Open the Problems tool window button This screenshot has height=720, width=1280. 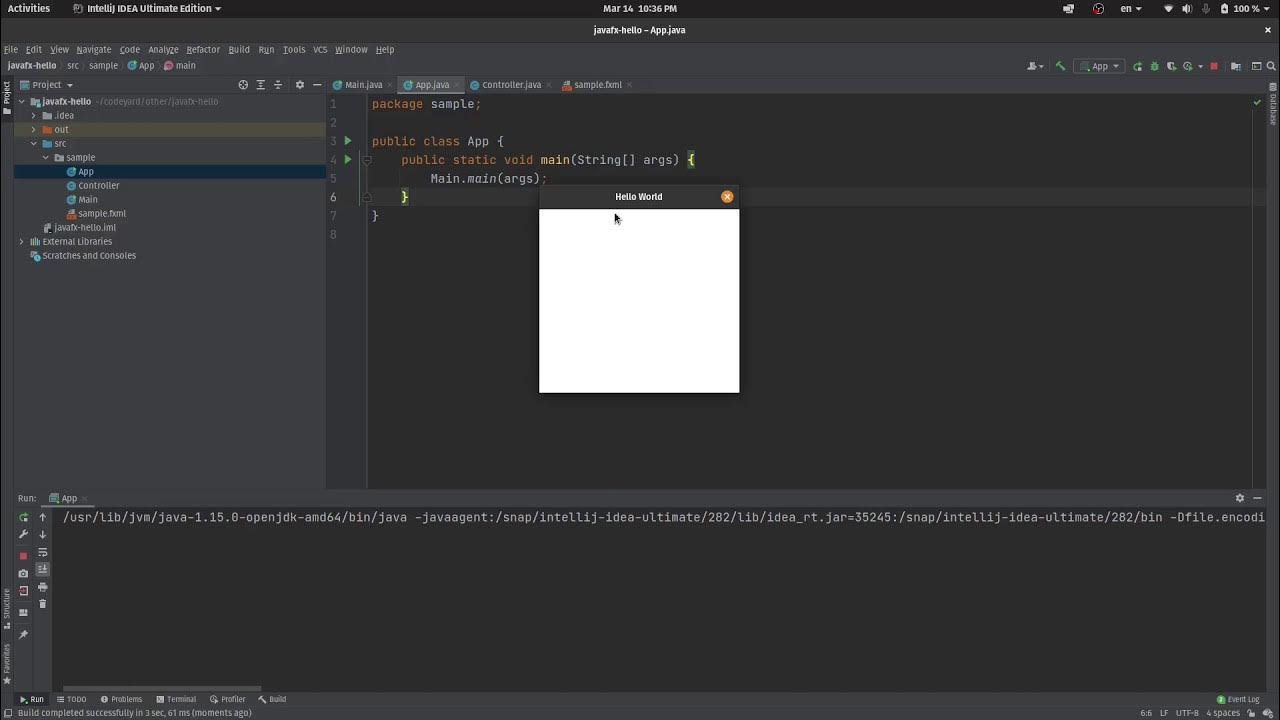click(121, 699)
